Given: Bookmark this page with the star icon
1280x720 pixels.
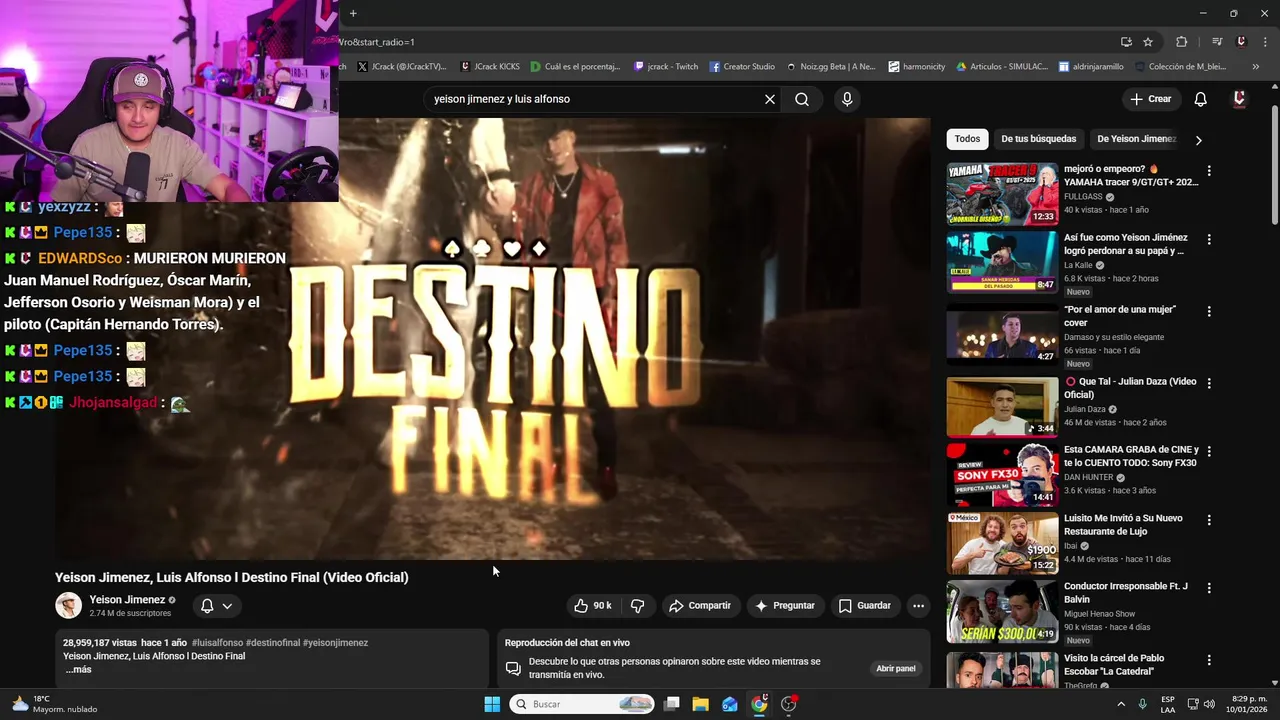Looking at the screenshot, I should coord(1148,42).
